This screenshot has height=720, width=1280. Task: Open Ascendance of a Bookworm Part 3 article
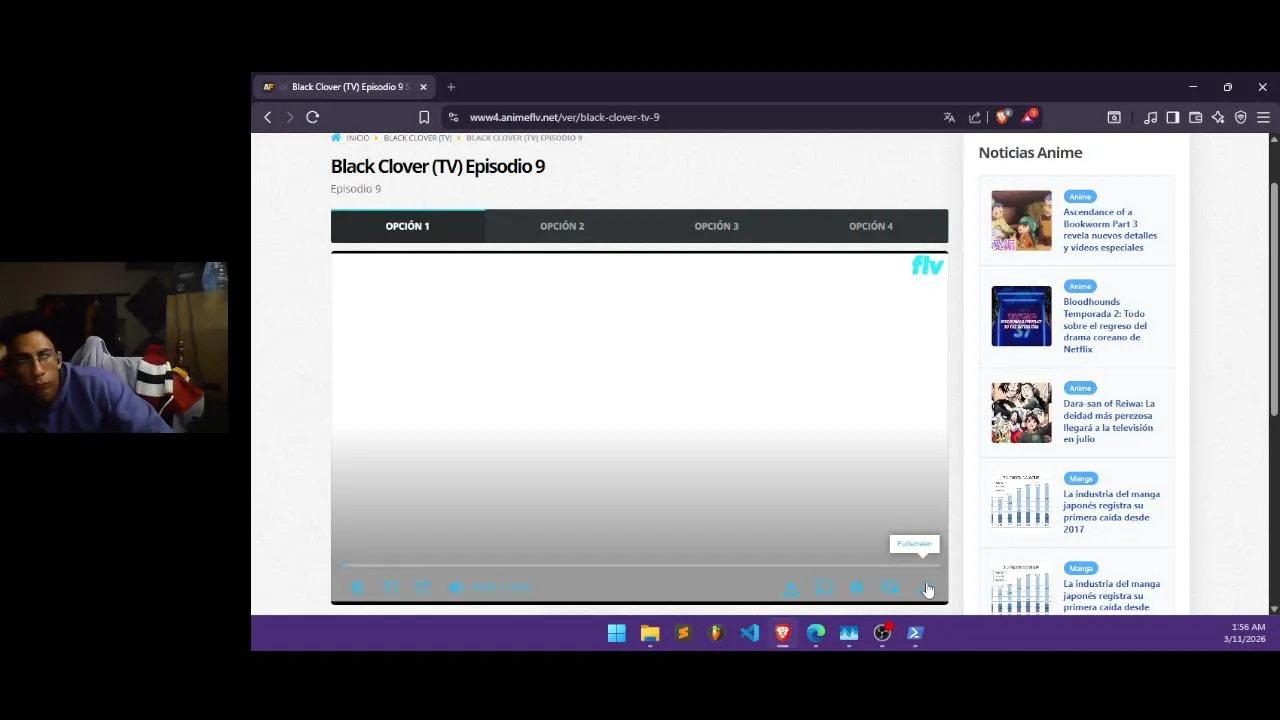pyautogui.click(x=1110, y=230)
